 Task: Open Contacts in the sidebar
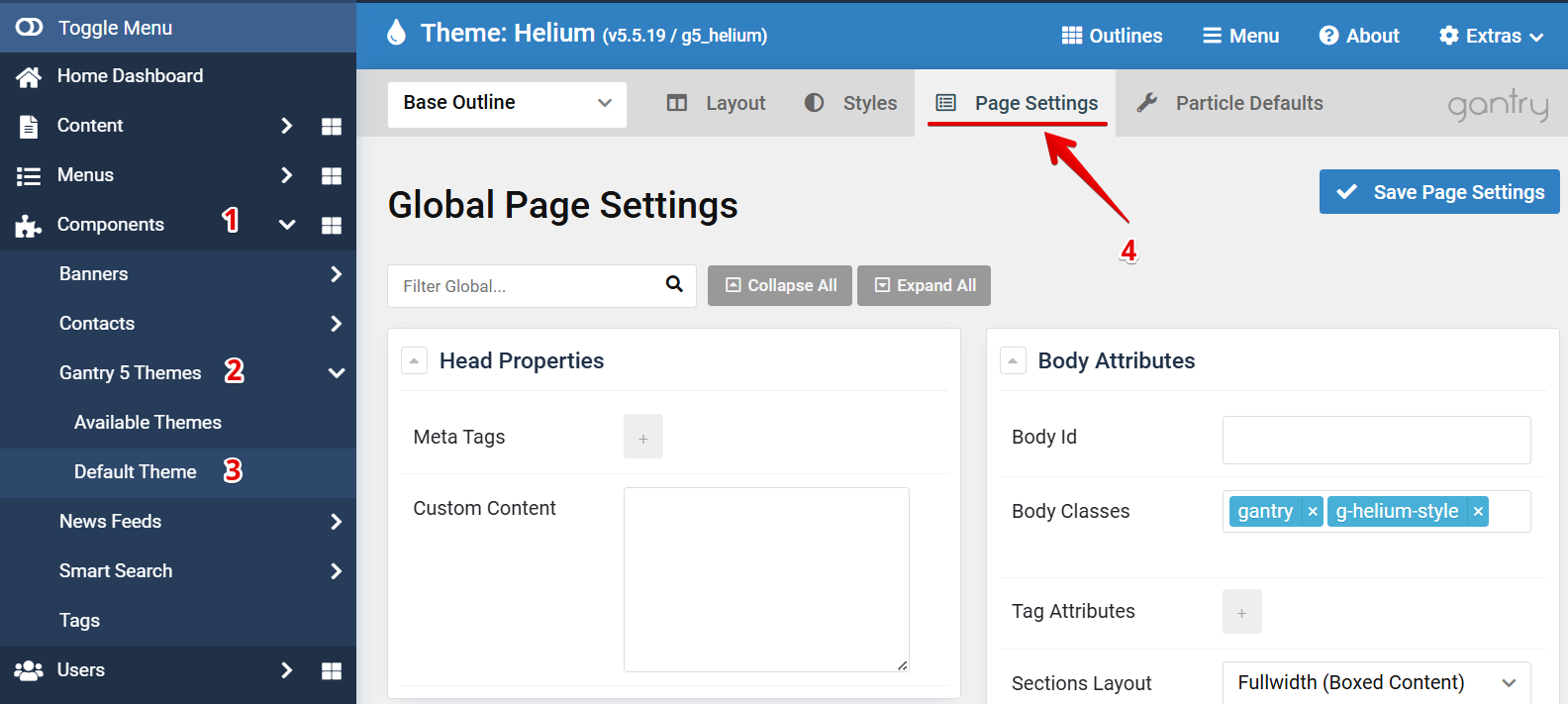click(97, 324)
